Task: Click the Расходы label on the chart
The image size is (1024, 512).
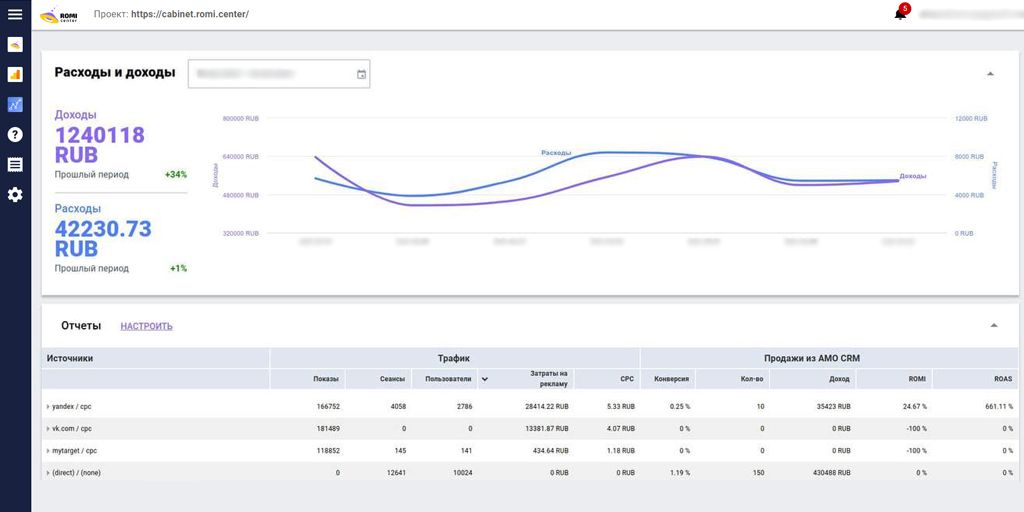Action: (556, 152)
